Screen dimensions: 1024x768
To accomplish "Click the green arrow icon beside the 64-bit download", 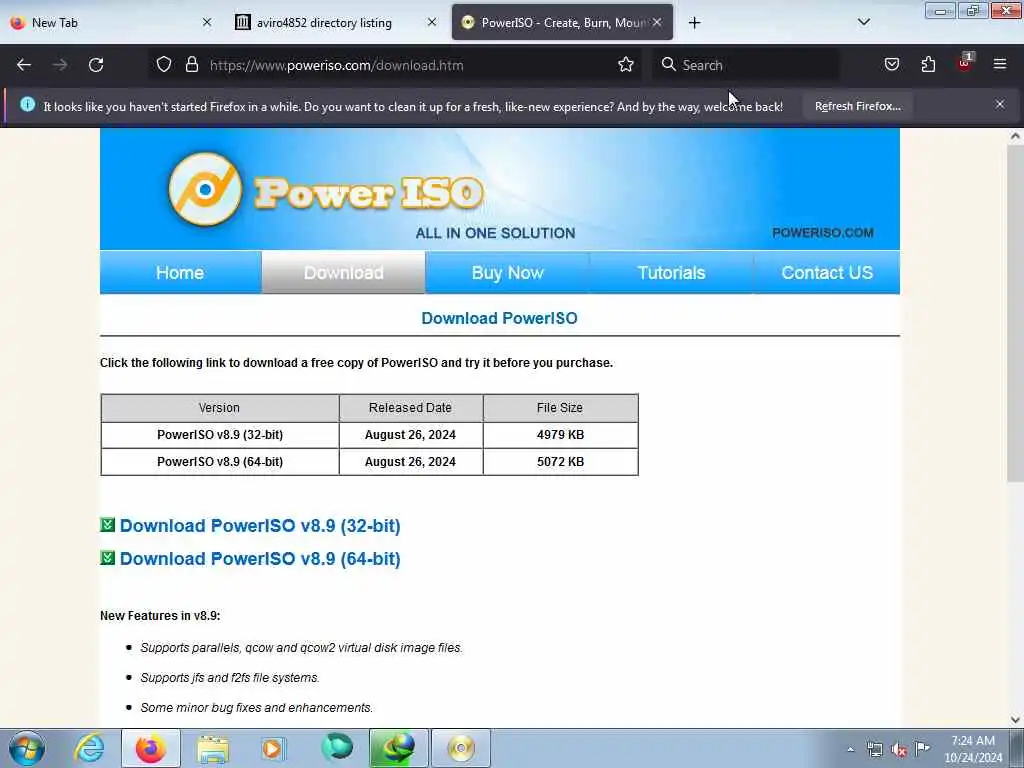I will (108, 558).
